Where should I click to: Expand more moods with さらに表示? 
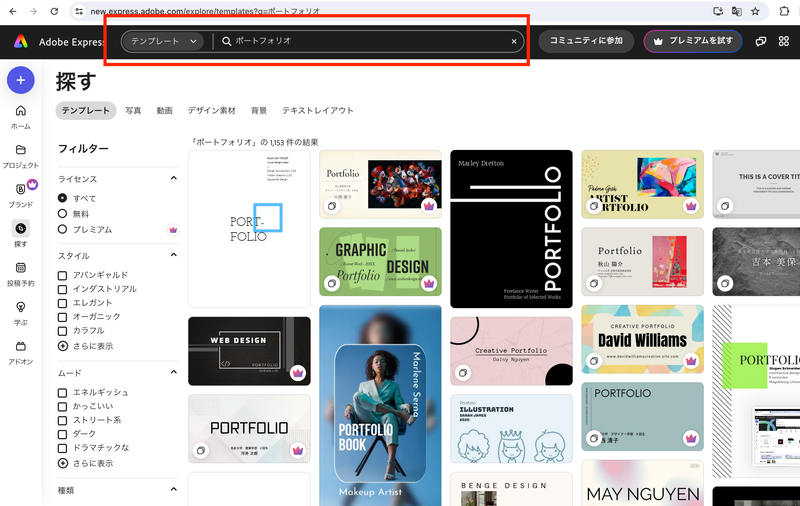(85, 463)
